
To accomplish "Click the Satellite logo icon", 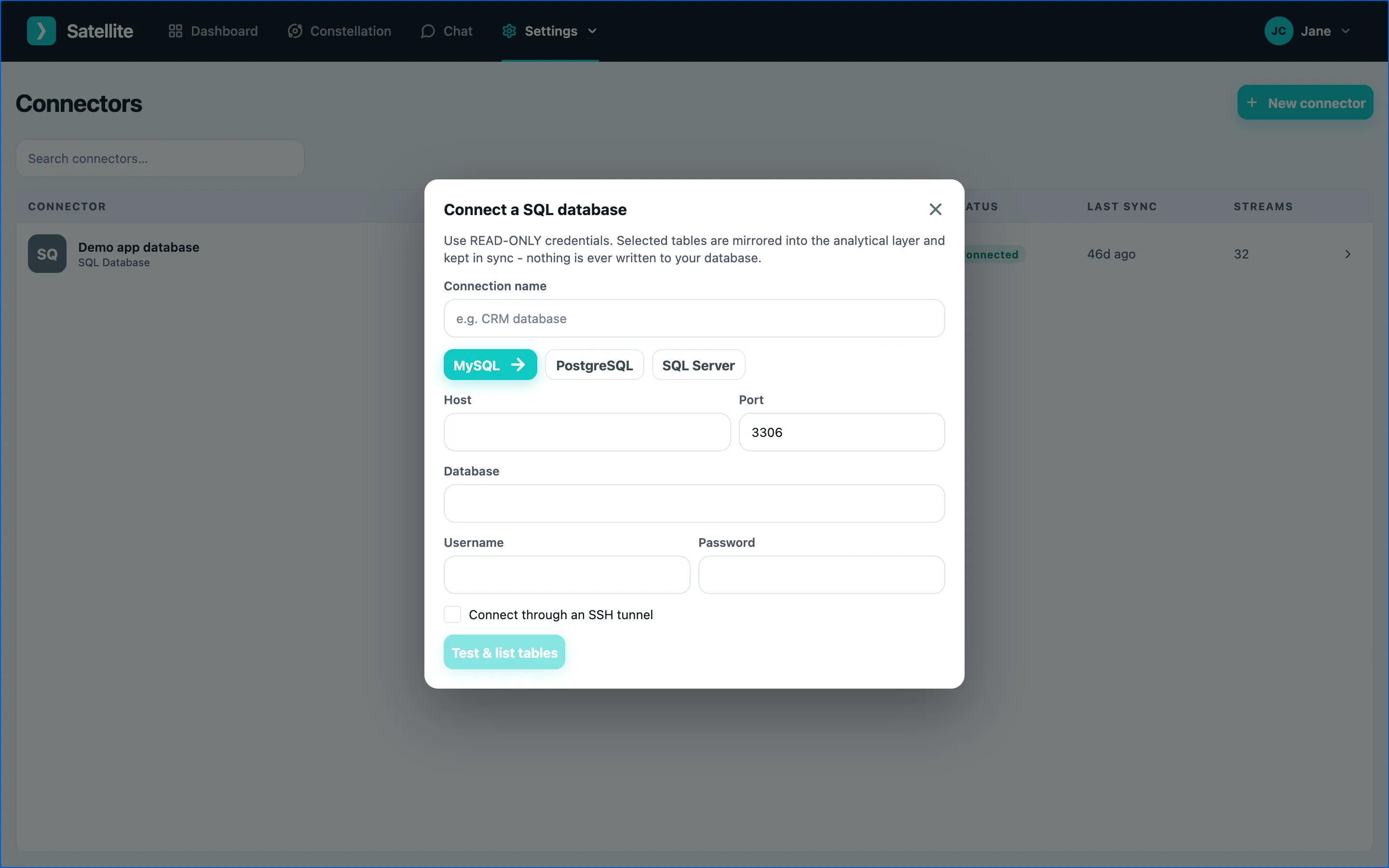I will click(41, 31).
